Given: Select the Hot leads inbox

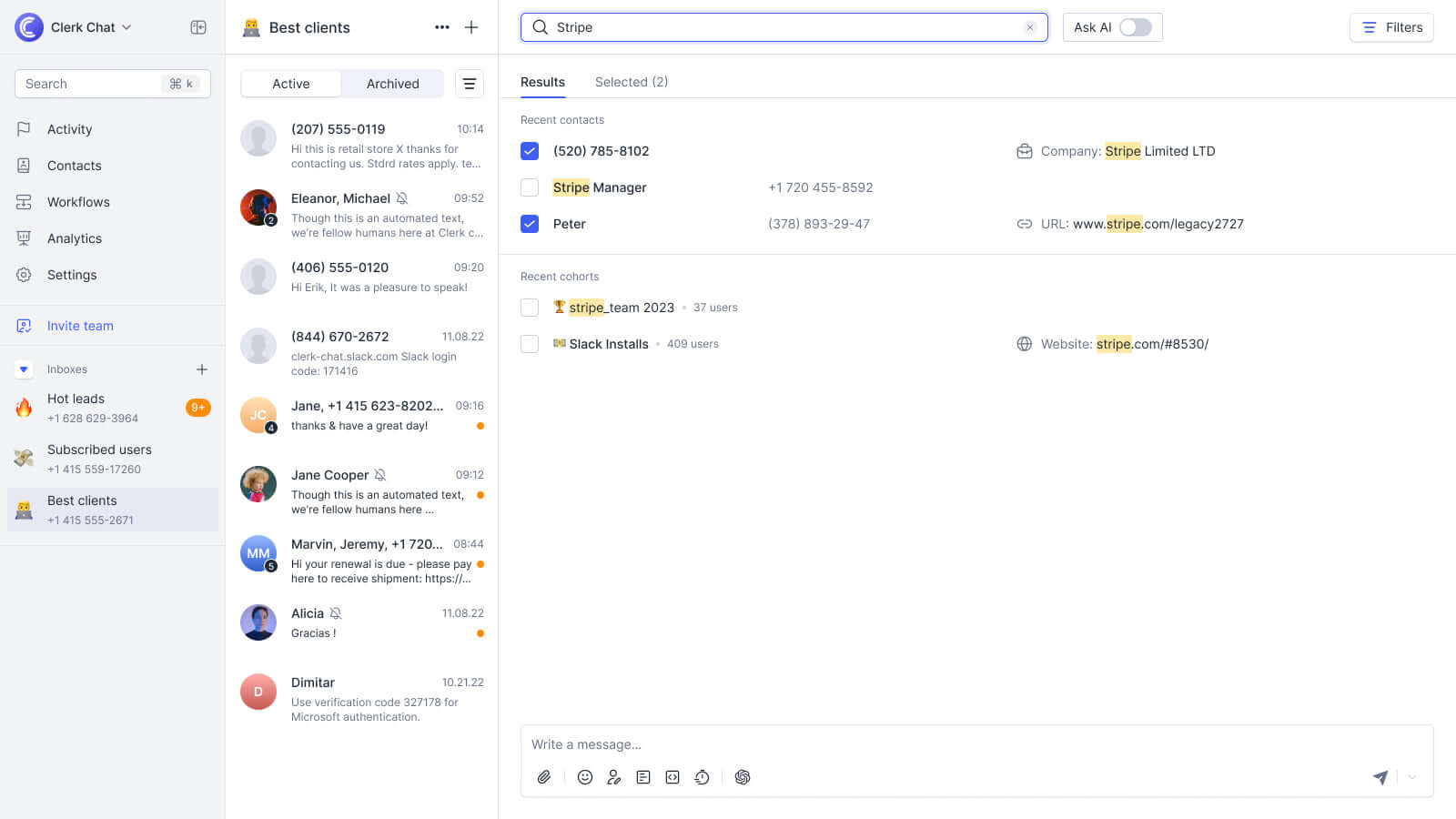Looking at the screenshot, I should (x=112, y=408).
